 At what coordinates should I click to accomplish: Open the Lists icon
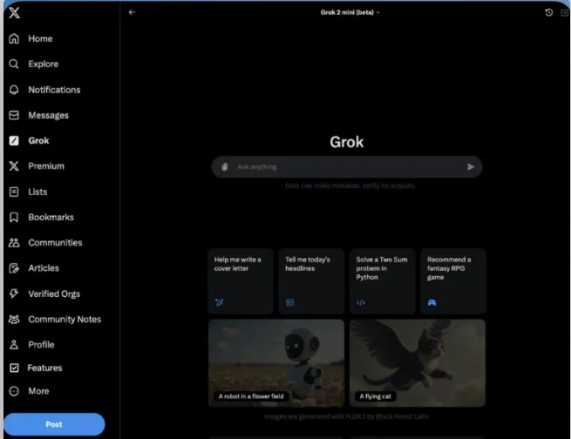14,192
